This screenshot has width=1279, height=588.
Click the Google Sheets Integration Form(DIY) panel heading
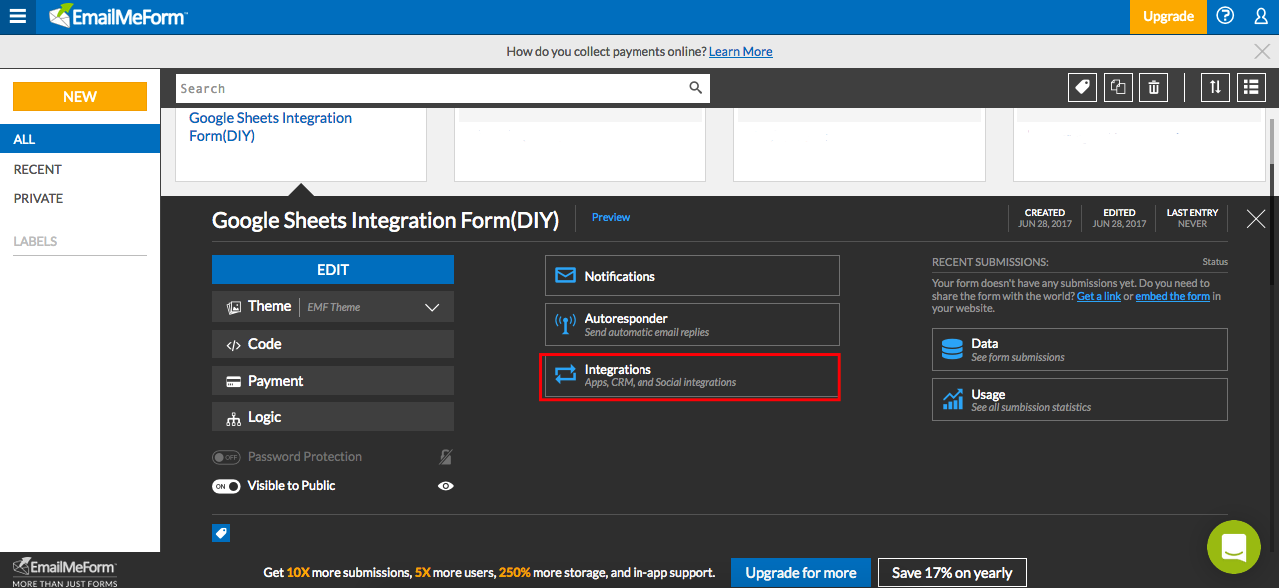[x=385, y=220]
